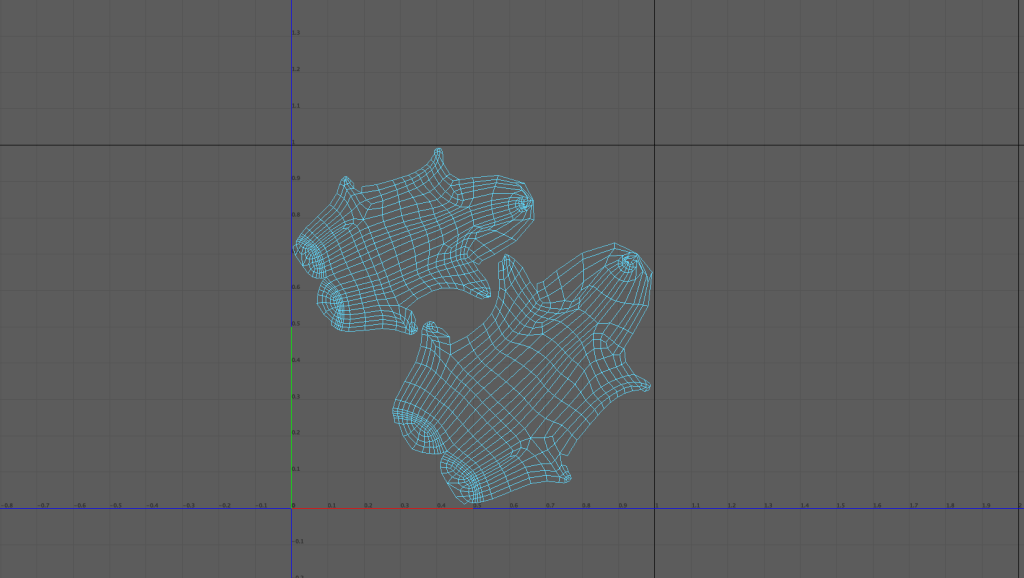Click the -0.5 label on the horizontal axis
This screenshot has height=578, width=1024.
click(x=117, y=505)
